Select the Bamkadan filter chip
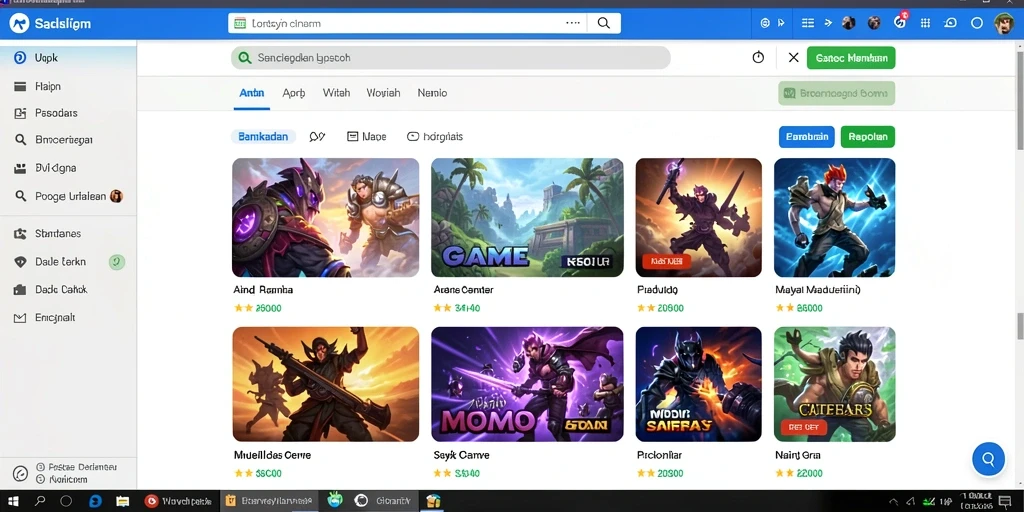The width and height of the screenshot is (1024, 512). (263, 136)
